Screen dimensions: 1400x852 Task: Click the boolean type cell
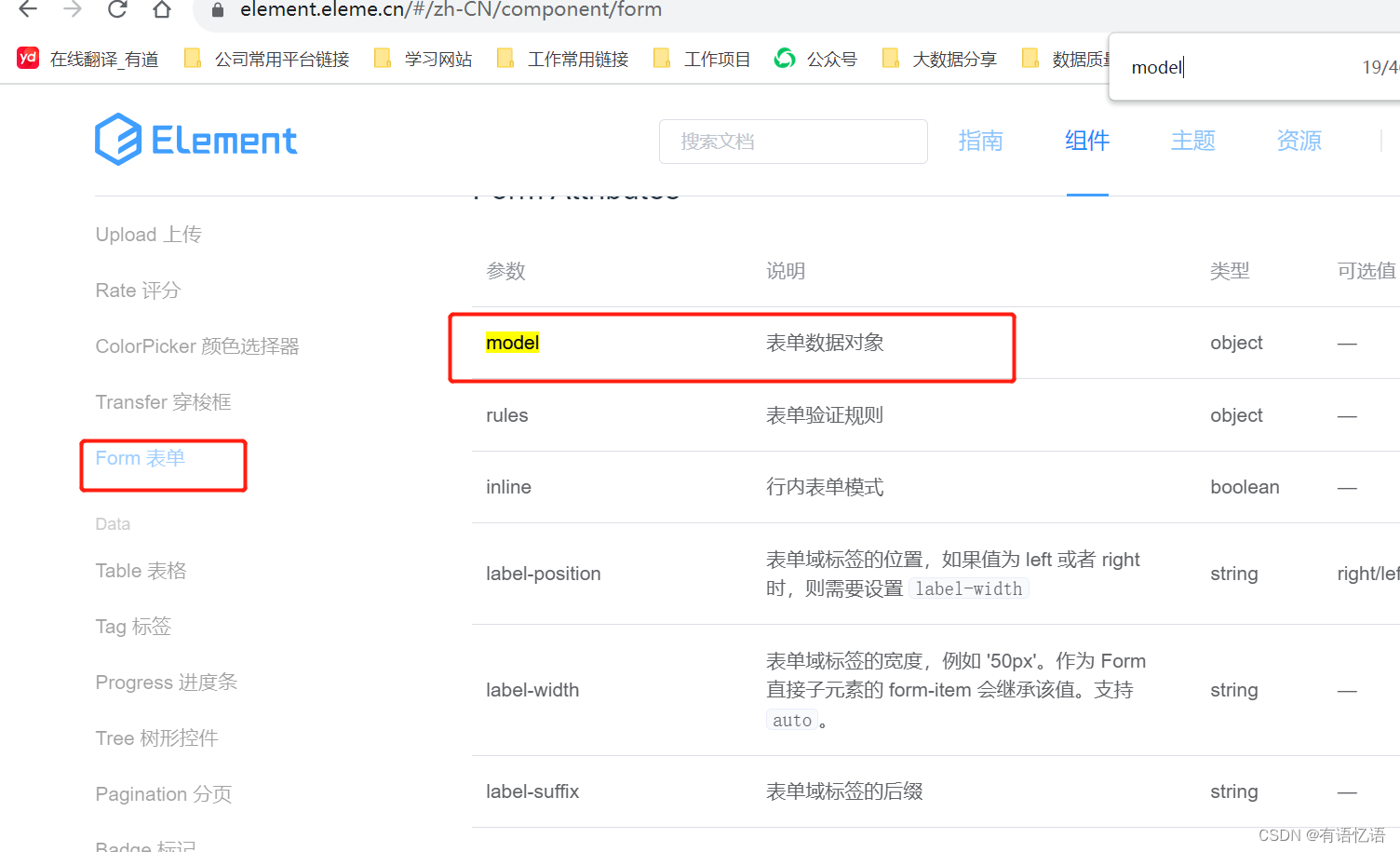[x=1245, y=487]
